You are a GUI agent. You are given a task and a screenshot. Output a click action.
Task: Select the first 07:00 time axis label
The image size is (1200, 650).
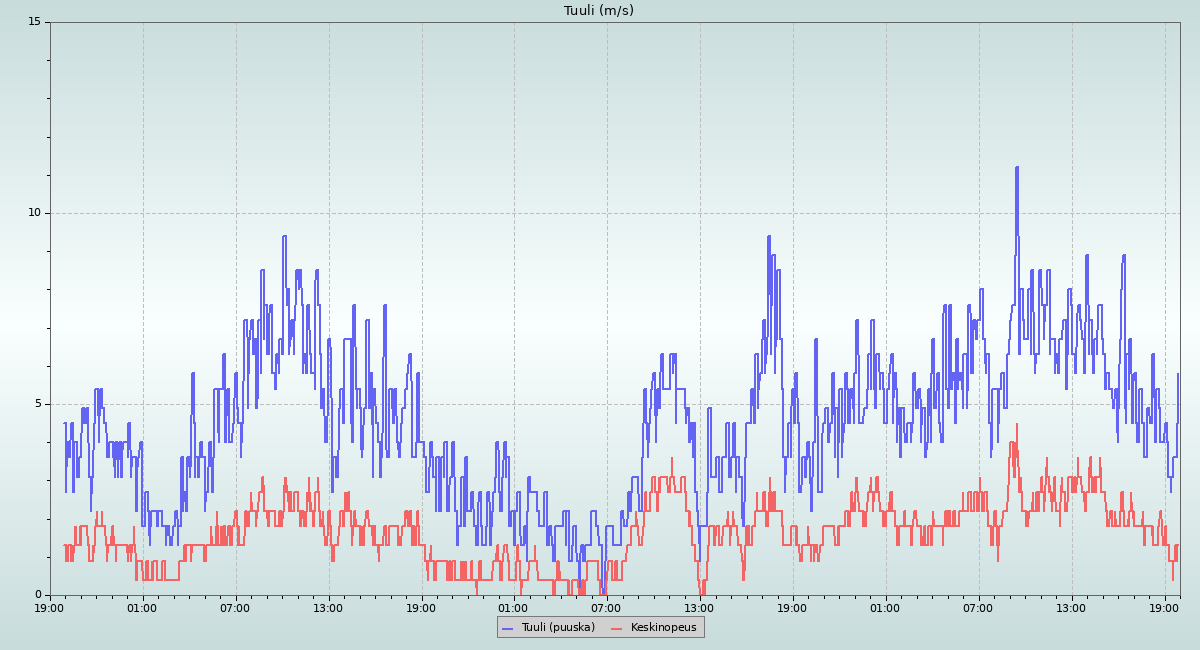coord(235,608)
